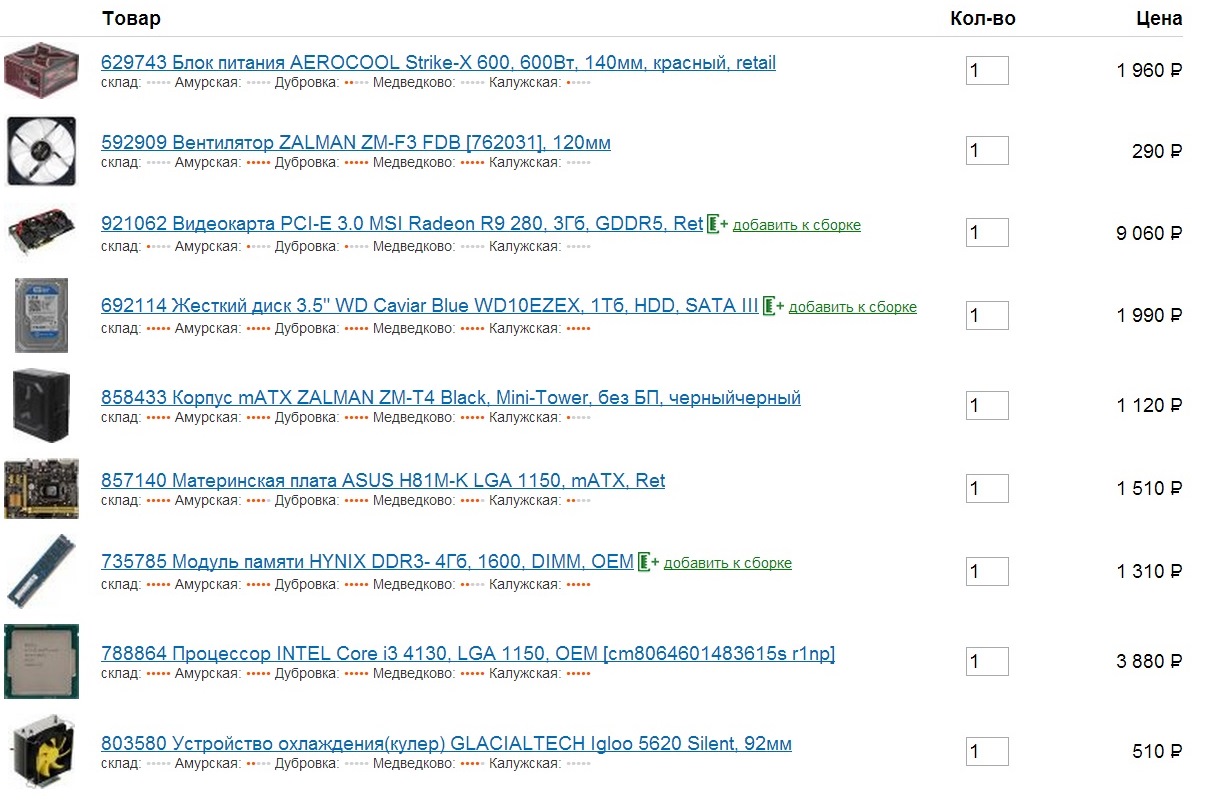
Task: Click 'добавить к сборке' for HYNIX memory
Action: pos(728,563)
